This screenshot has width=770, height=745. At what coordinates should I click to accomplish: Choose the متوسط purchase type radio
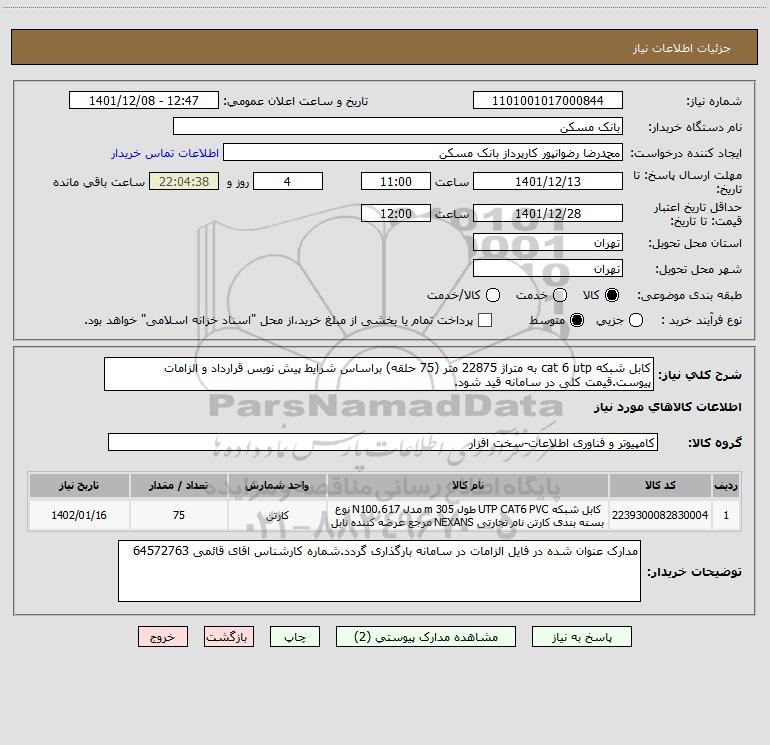577,321
